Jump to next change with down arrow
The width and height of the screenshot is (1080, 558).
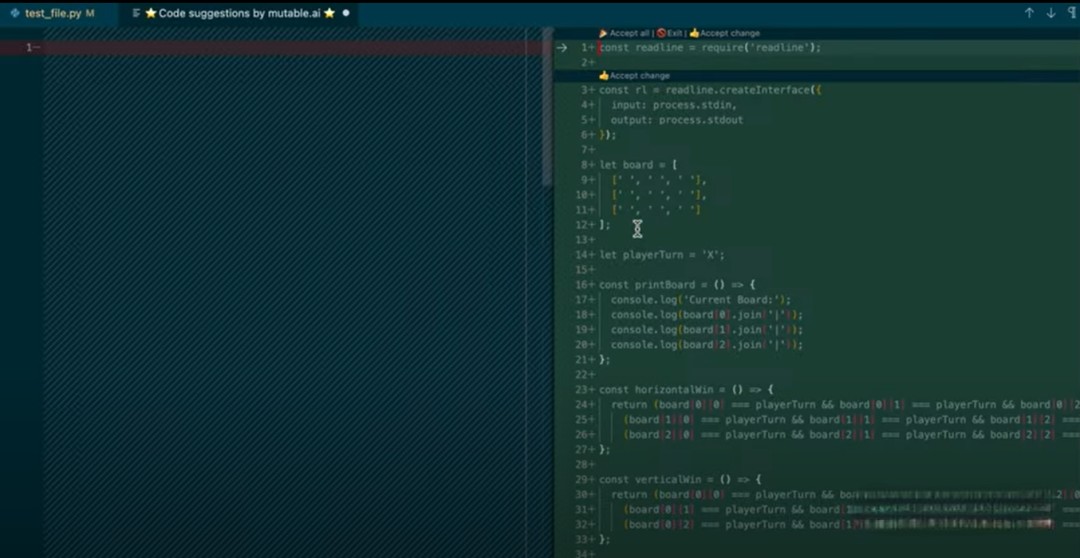pyautogui.click(x=1050, y=14)
